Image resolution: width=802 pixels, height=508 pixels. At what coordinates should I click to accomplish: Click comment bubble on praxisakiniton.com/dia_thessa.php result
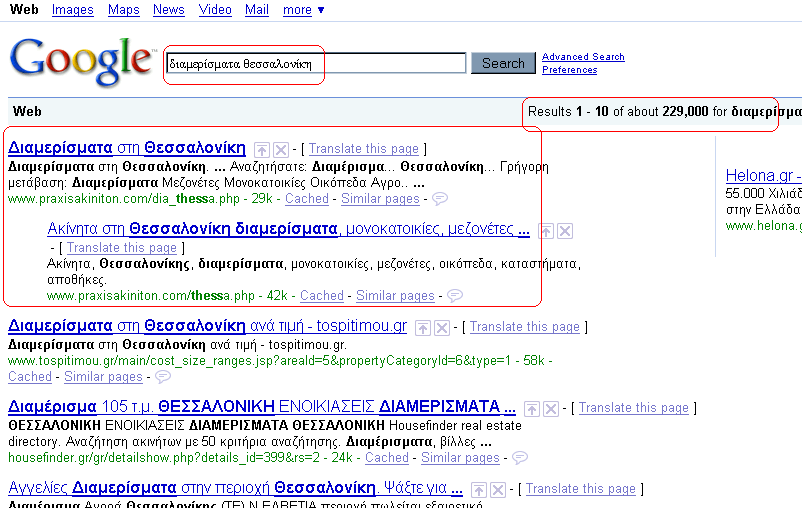click(x=440, y=199)
